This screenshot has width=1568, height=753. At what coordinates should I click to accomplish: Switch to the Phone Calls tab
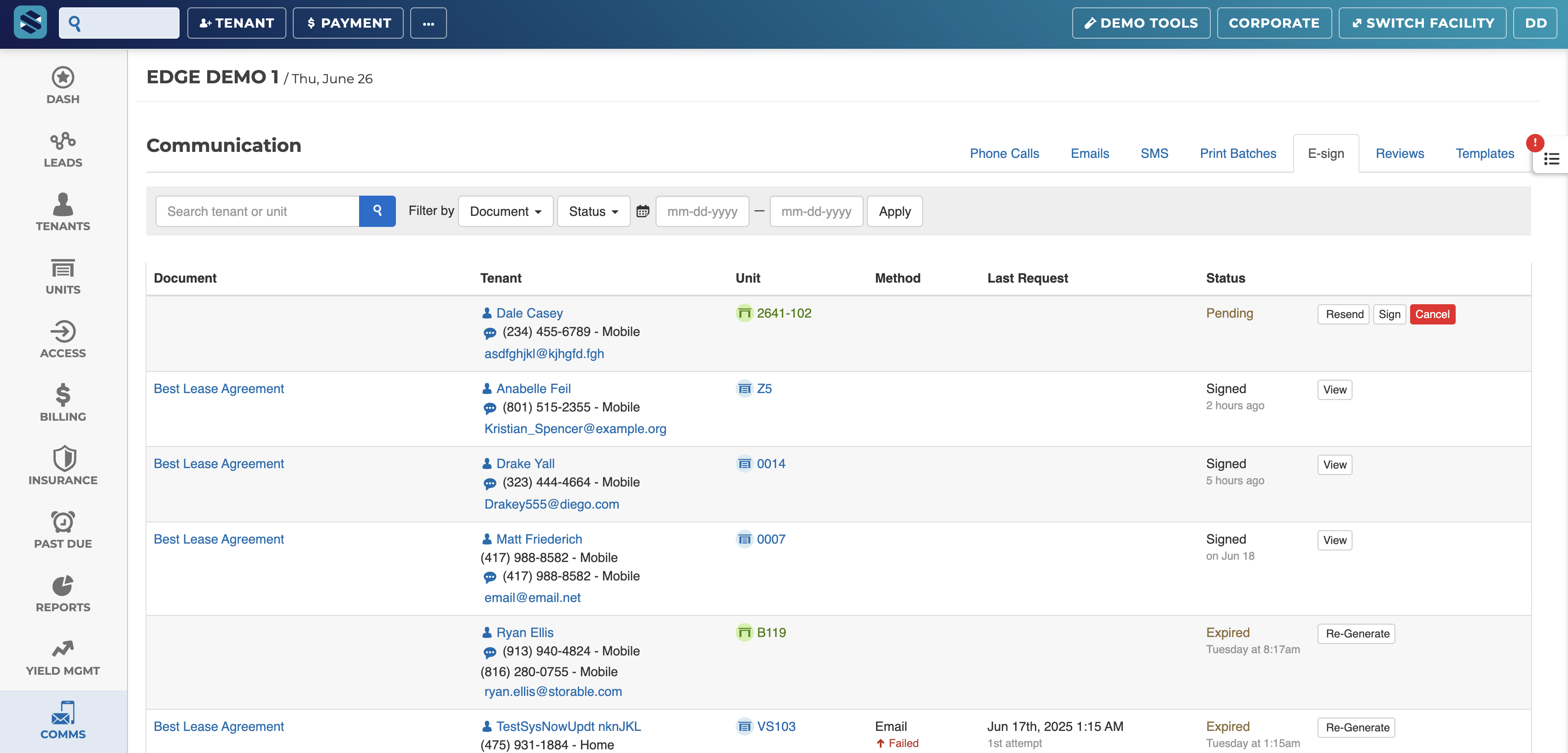[x=1004, y=153]
